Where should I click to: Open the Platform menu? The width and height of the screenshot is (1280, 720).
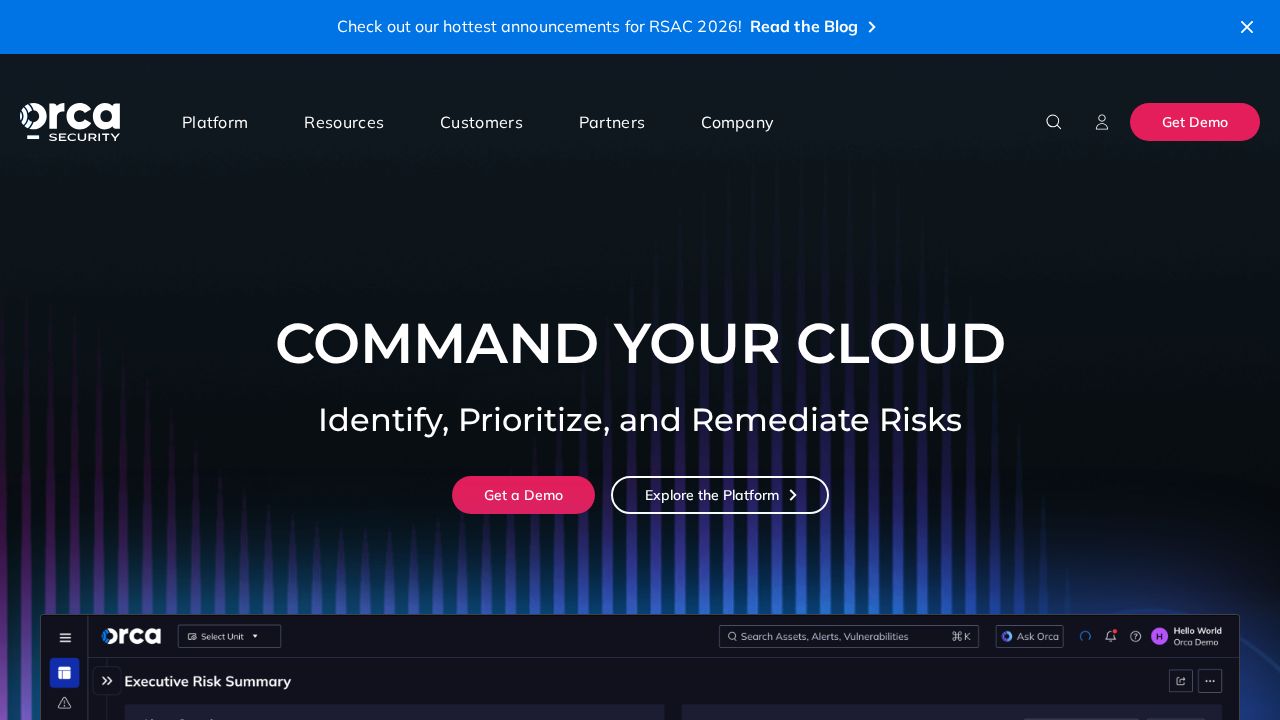pos(215,122)
